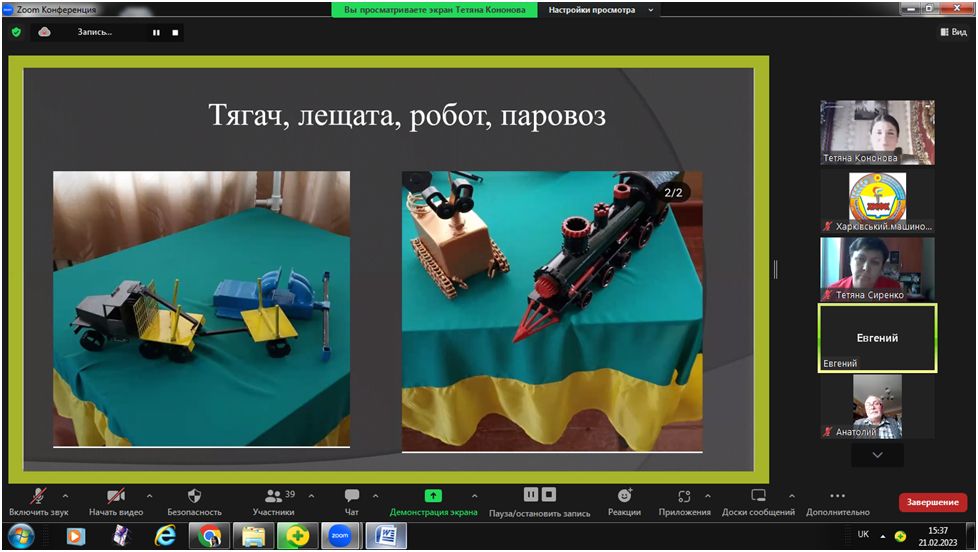Open the More (Дополнительно) menu
Viewport: 978px width, 552px height.
tap(838, 502)
